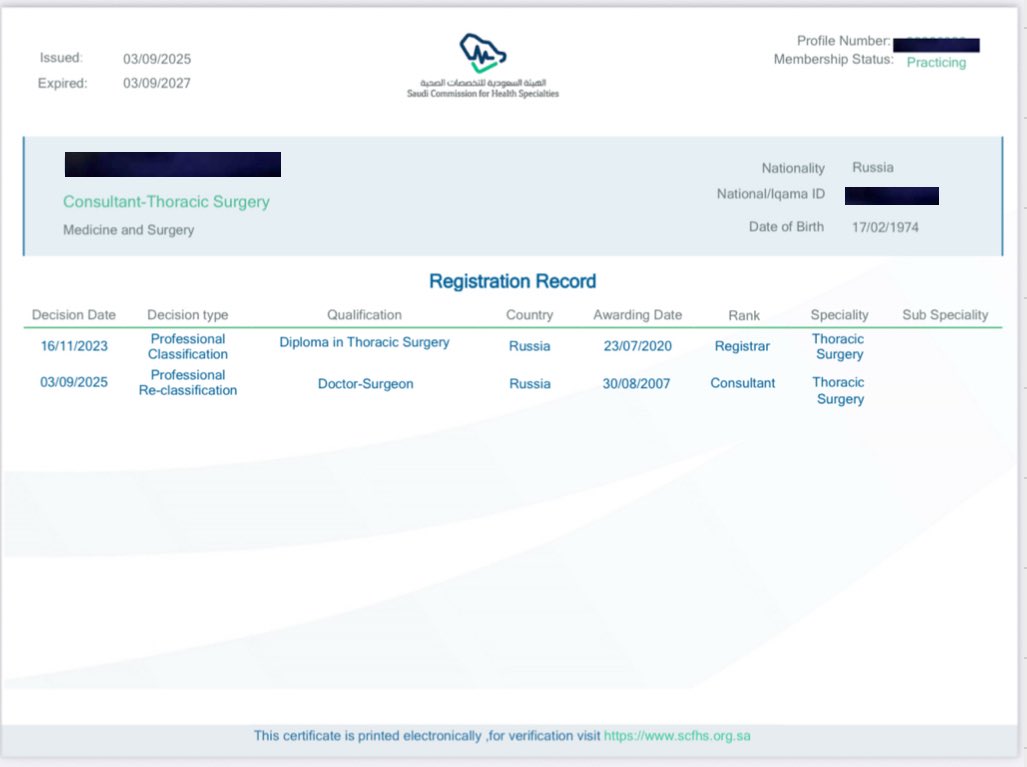The image size is (1027, 767).
Task: Click Russia in the Doctor-Surgeon row
Action: (x=530, y=384)
